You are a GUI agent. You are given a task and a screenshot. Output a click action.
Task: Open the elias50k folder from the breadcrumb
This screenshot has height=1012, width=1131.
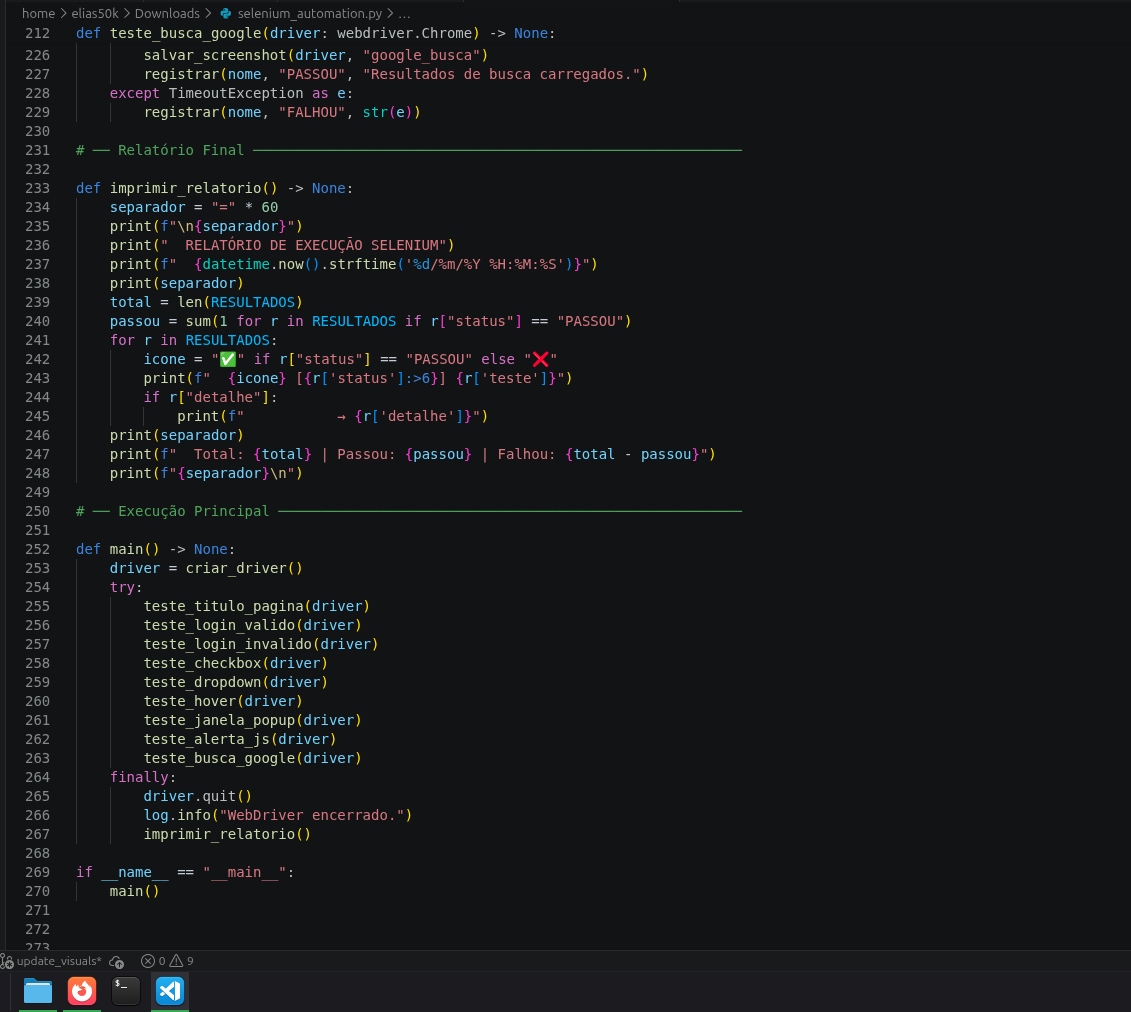(x=95, y=13)
